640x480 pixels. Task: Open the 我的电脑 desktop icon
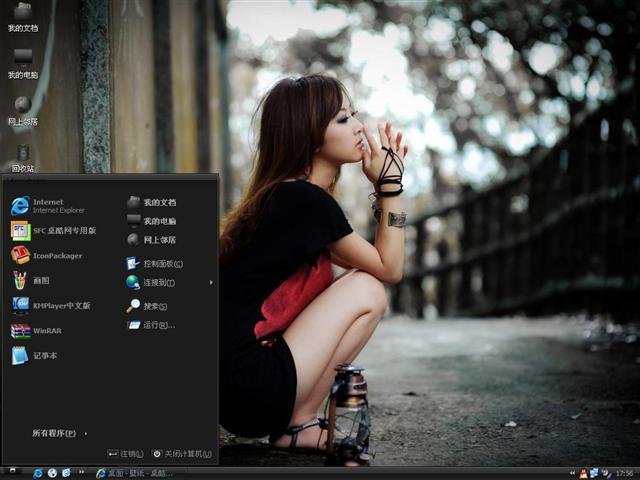click(23, 64)
